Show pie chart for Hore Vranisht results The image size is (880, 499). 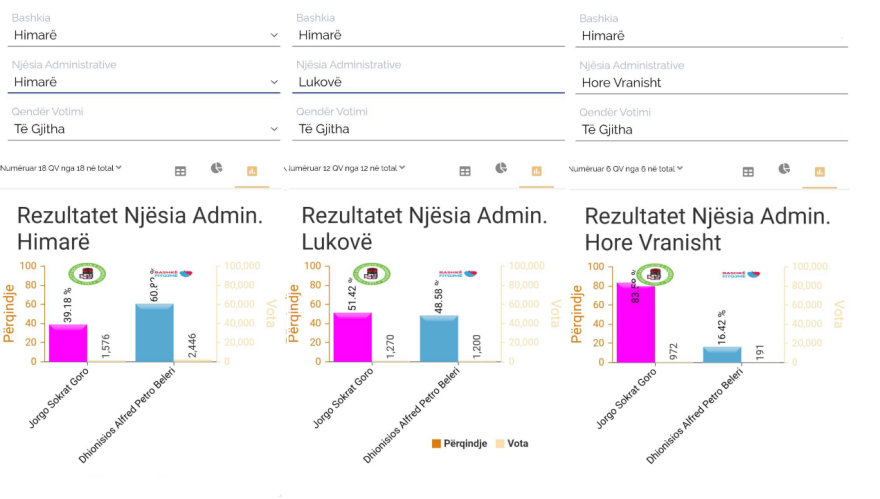[x=784, y=169]
